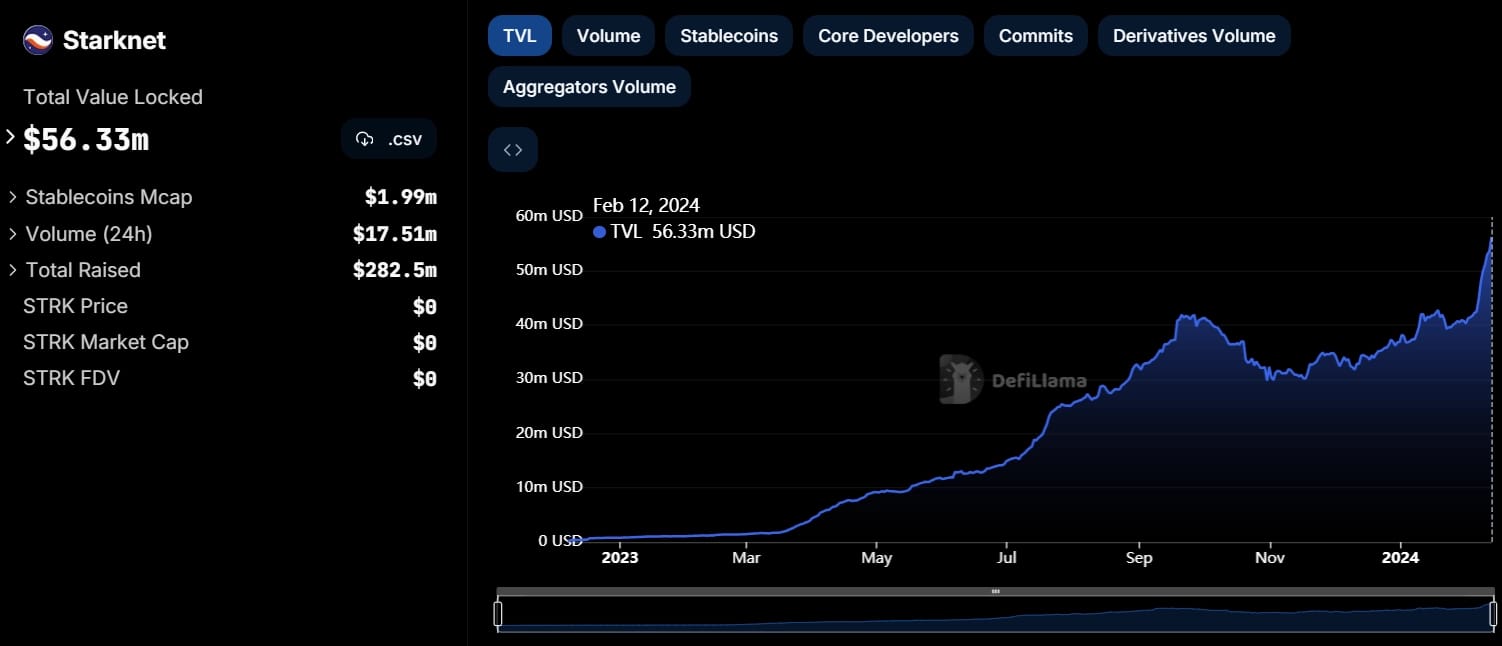The height and width of the screenshot is (646, 1502).
Task: Click the left handle of range slider
Action: click(498, 614)
